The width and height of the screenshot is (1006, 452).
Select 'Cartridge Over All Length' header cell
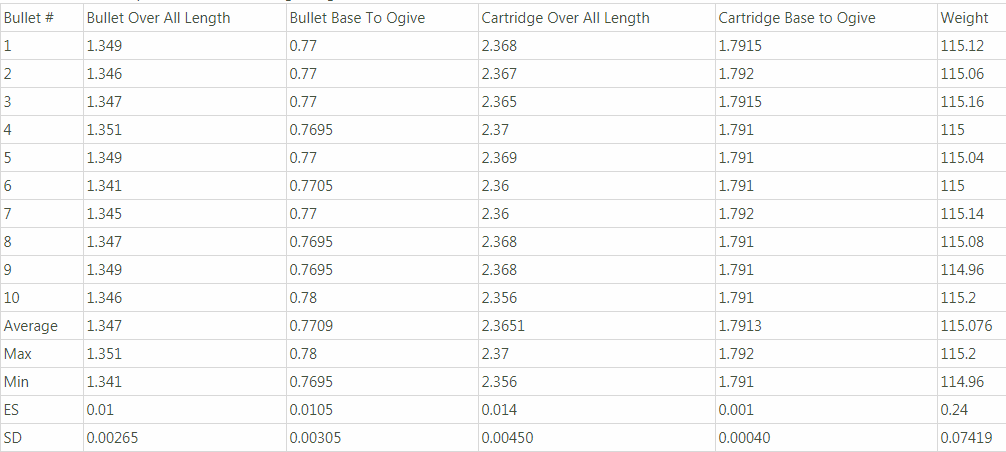(597, 18)
